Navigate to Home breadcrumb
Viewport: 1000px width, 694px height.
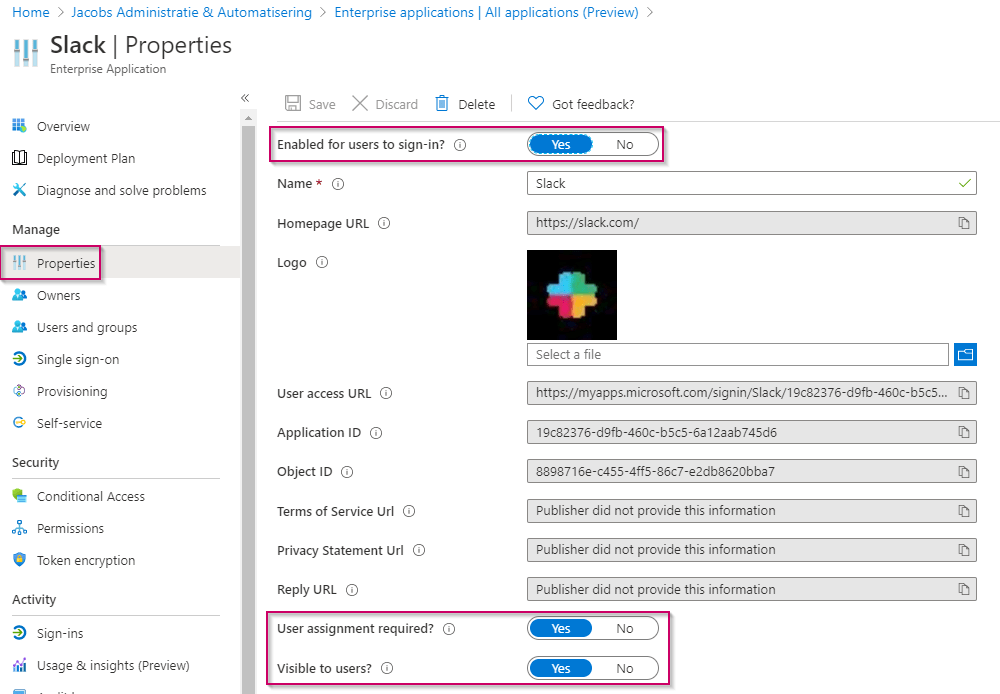coord(31,12)
